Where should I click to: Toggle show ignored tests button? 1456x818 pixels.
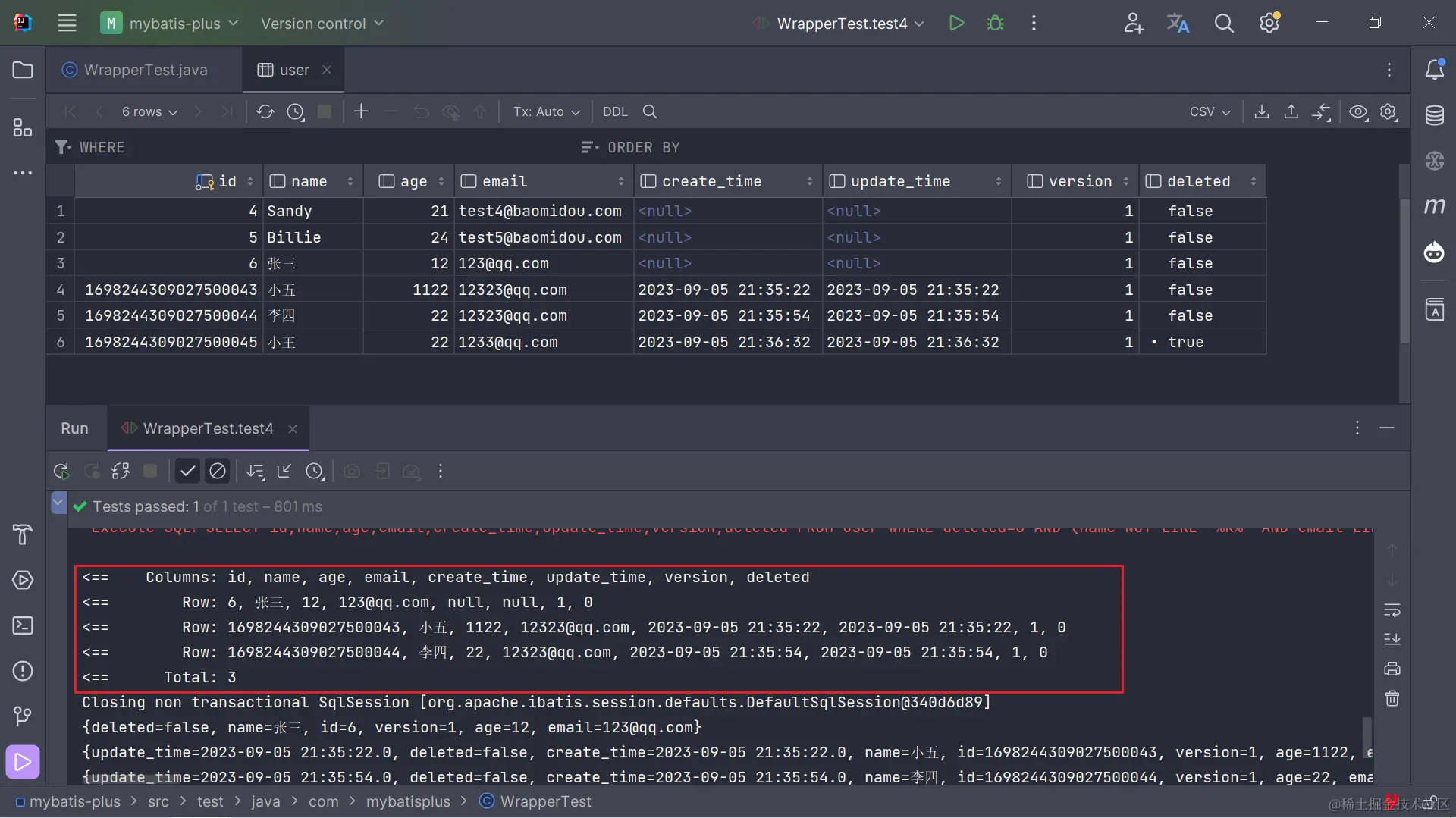point(218,472)
